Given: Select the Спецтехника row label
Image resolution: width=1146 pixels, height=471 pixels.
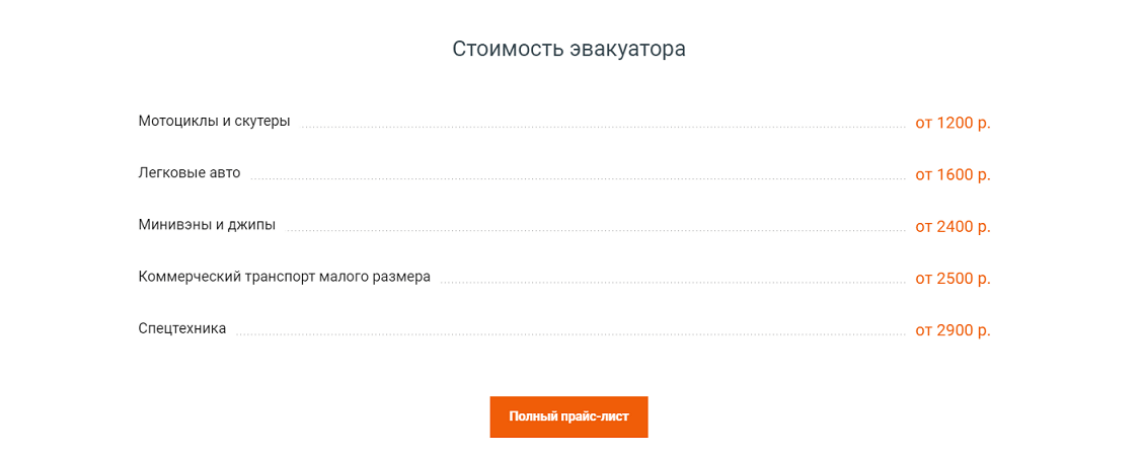Looking at the screenshot, I should pos(182,329).
